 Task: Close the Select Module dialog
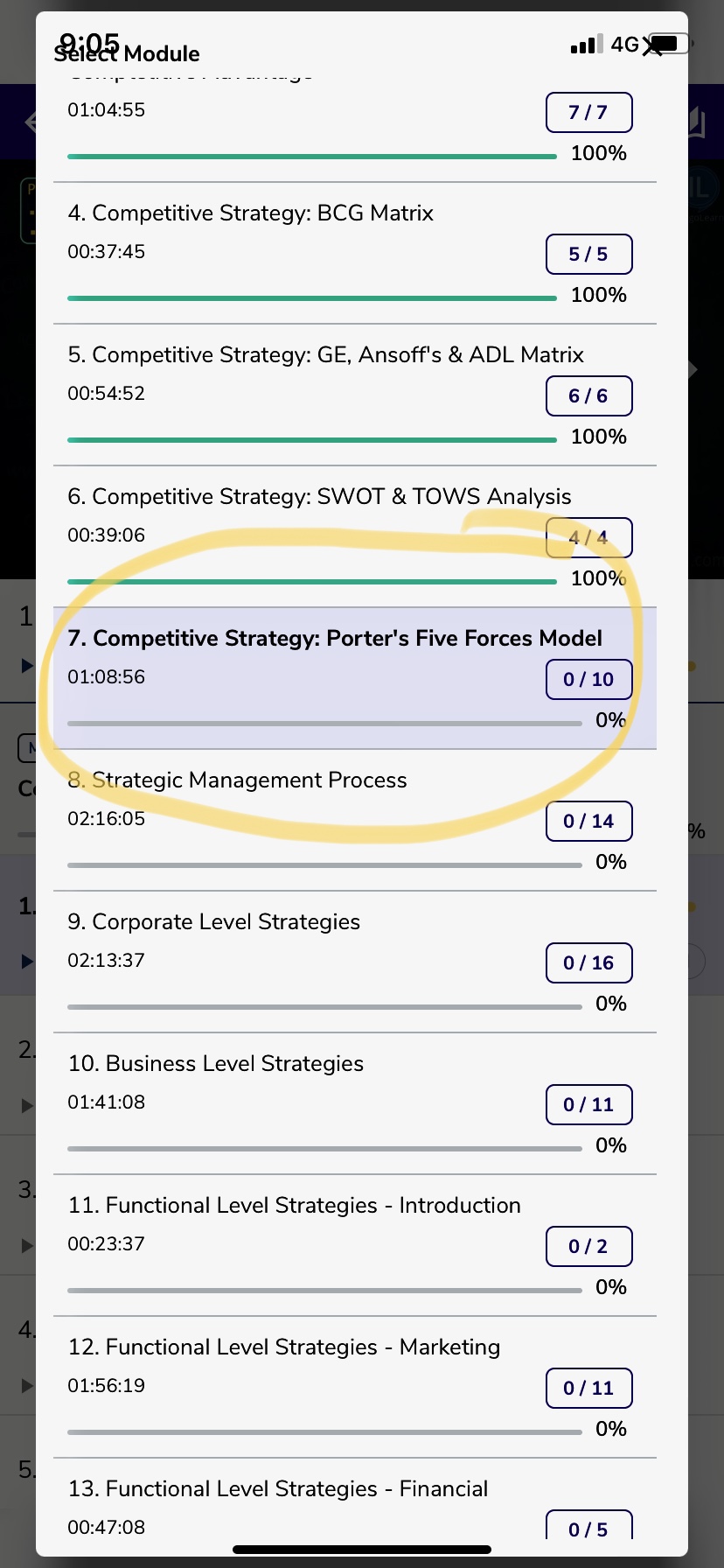point(651,47)
